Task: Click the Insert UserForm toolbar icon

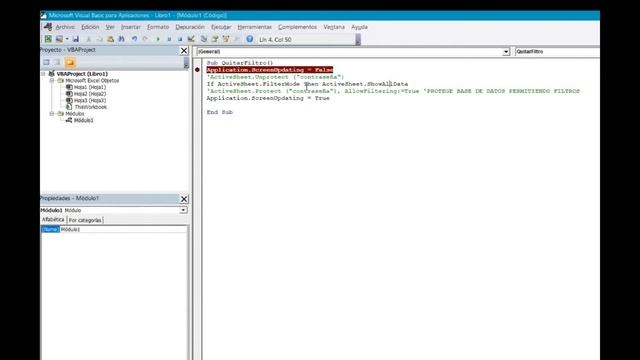Action: point(59,39)
